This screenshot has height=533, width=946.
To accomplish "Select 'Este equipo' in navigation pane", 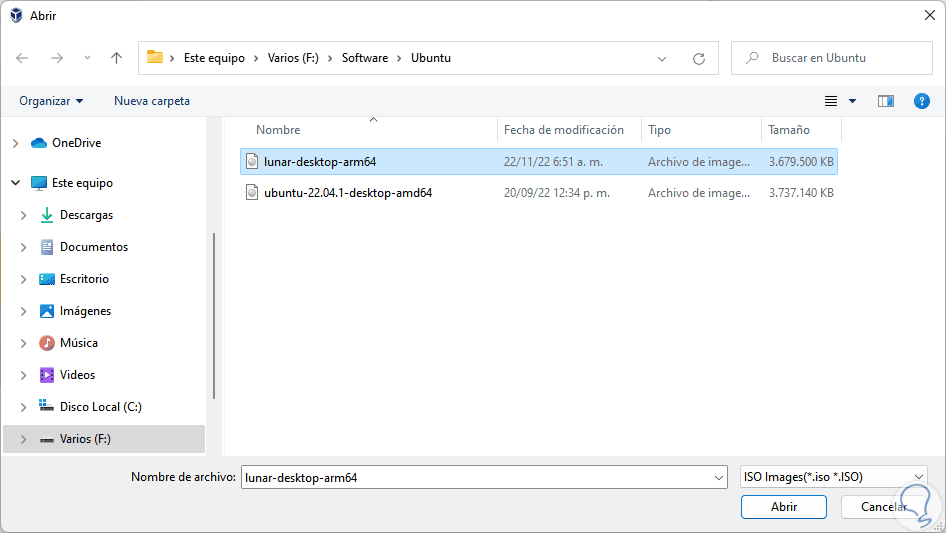I will 82,183.
